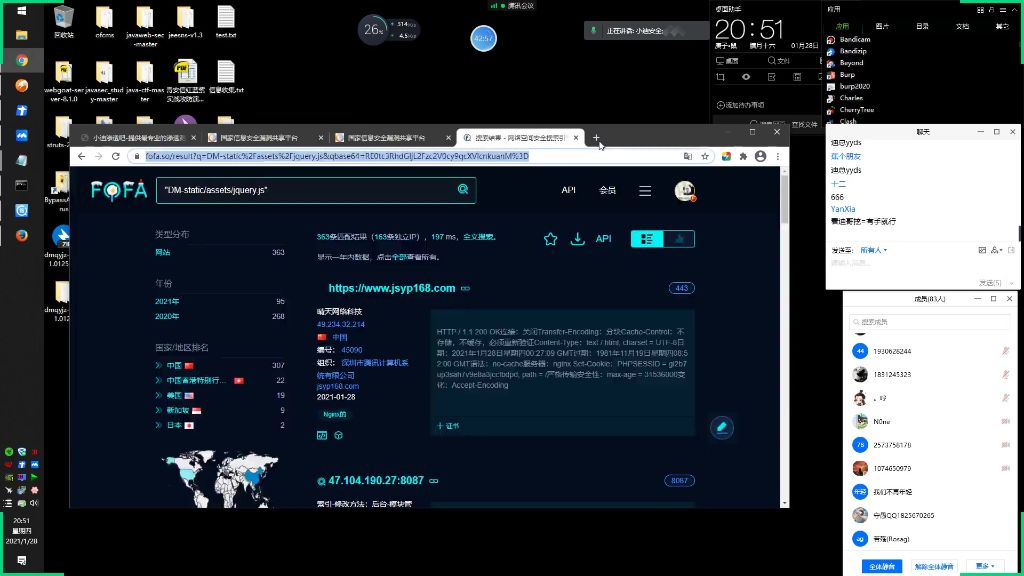The height and width of the screenshot is (576, 1024).
Task: Click the floating edit feedback button
Action: (x=722, y=427)
